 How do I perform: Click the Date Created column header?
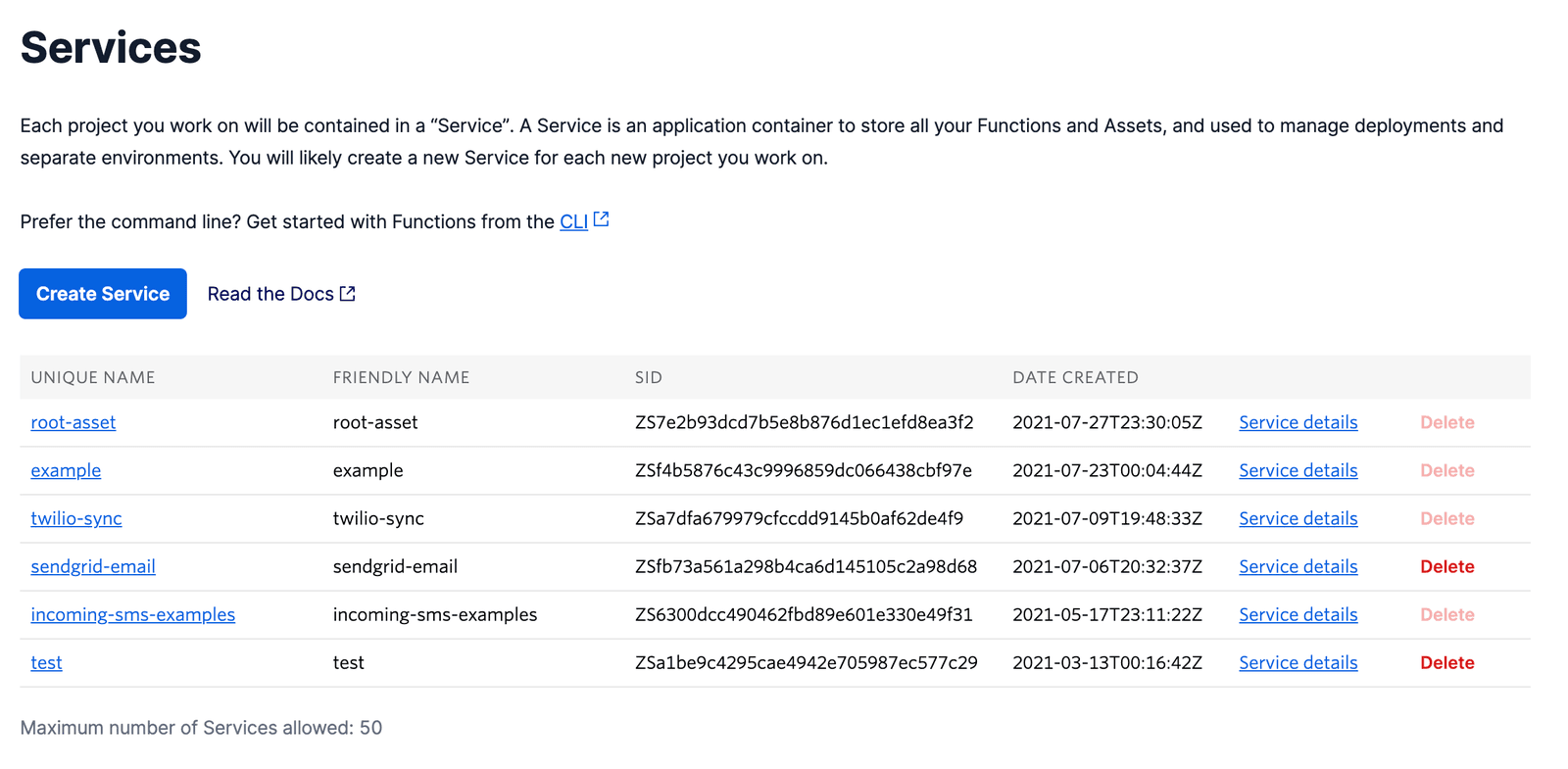1075,377
